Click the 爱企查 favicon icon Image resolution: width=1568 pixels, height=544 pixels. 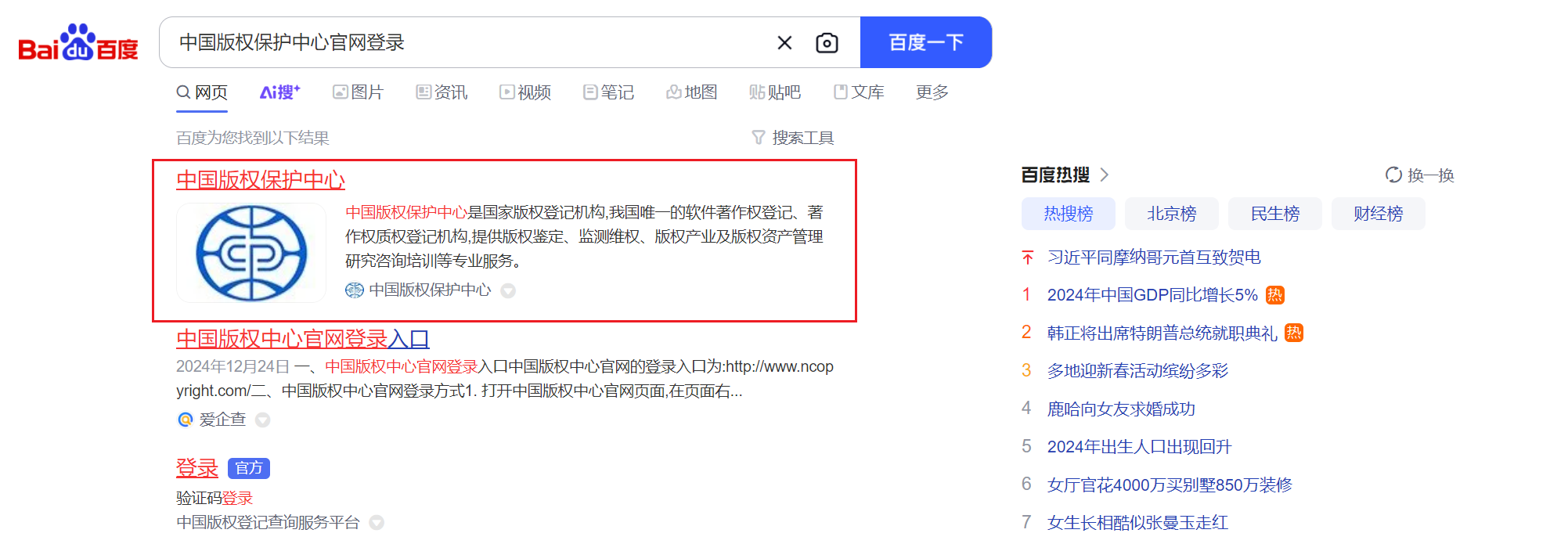point(186,420)
